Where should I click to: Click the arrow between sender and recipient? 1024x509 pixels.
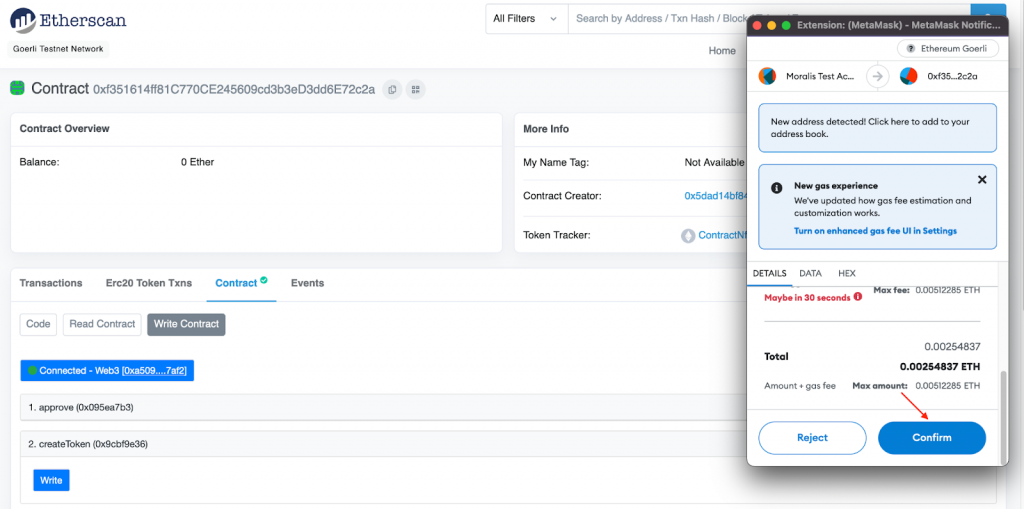878,76
